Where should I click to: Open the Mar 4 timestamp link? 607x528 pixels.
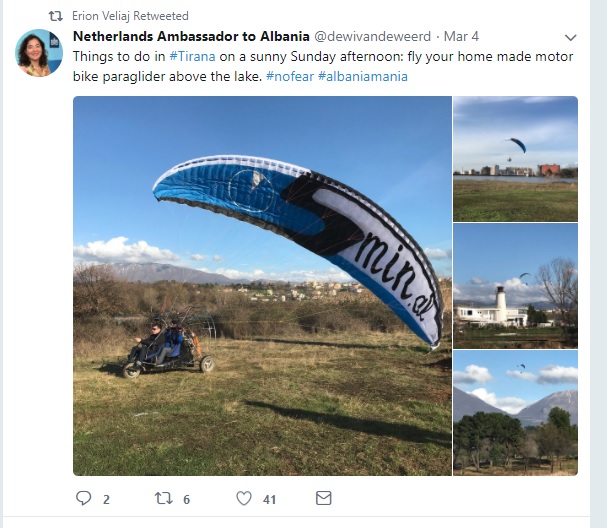tap(461, 36)
